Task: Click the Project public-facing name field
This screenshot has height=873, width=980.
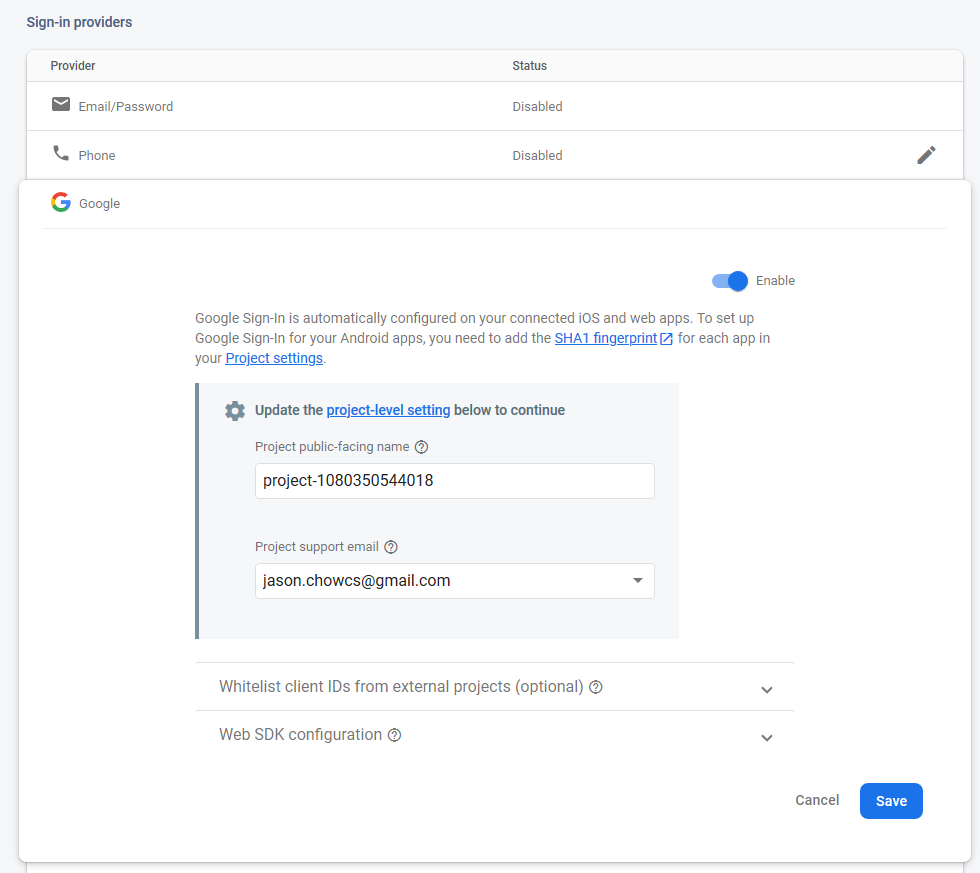Action: [x=454, y=481]
